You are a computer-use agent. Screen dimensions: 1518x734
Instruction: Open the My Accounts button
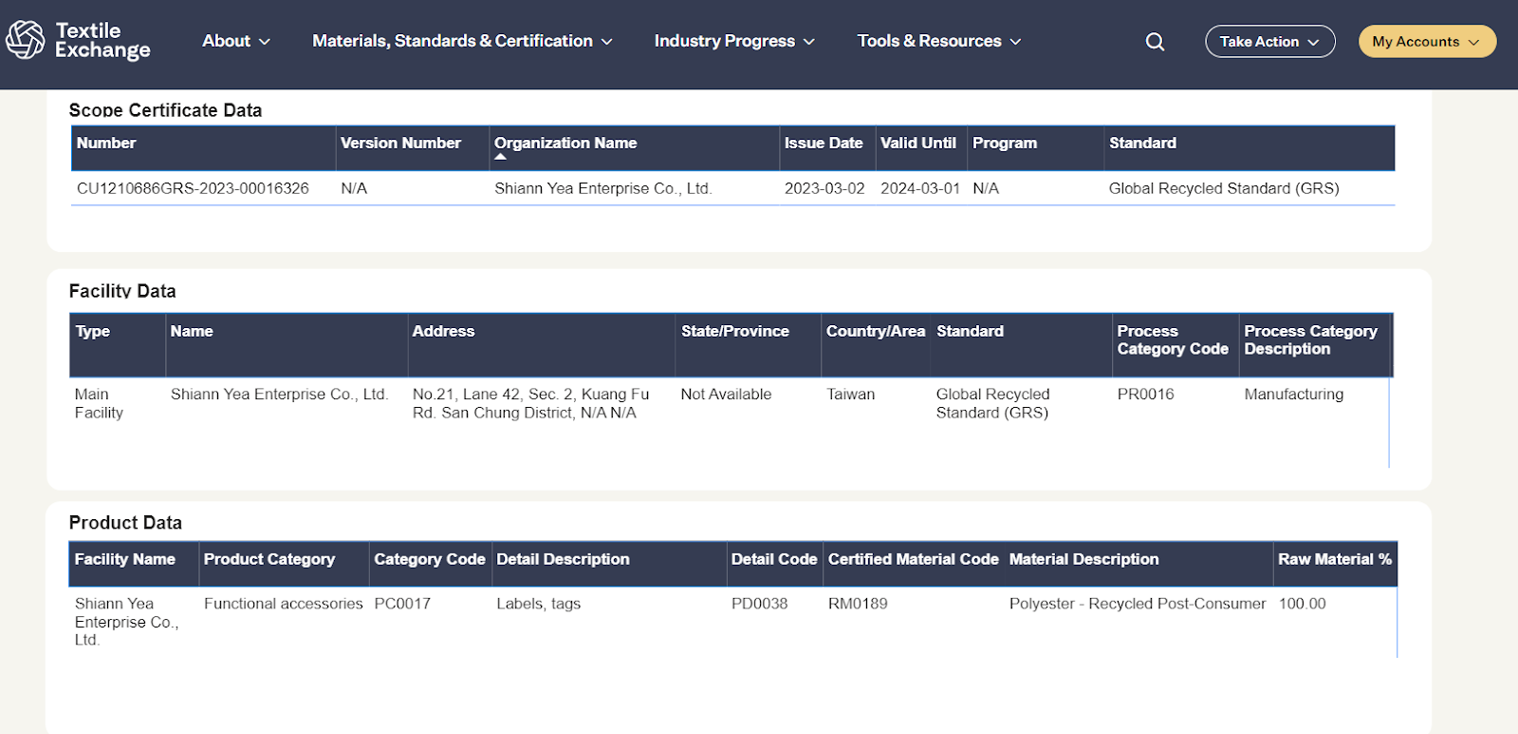(x=1427, y=42)
